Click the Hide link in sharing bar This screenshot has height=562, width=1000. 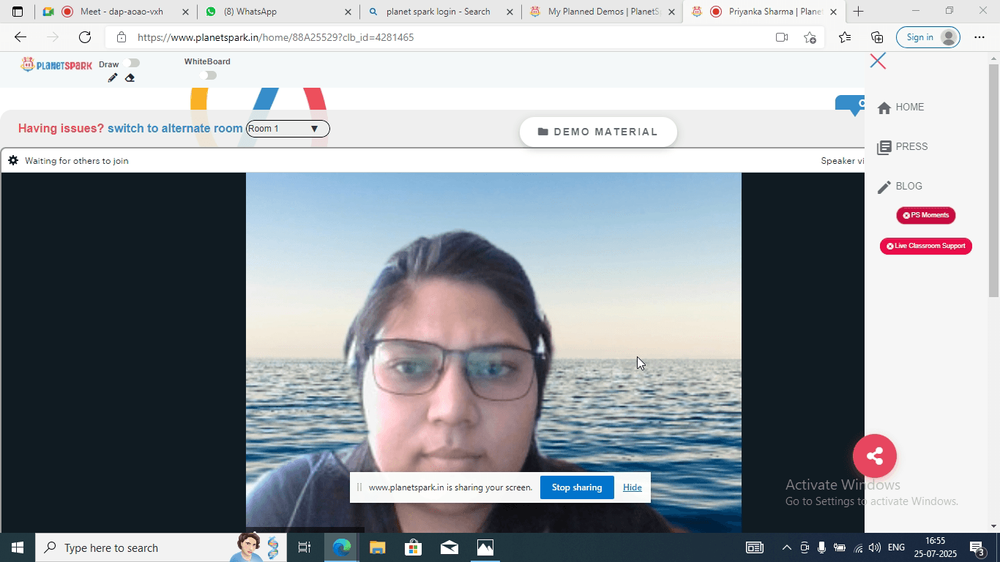click(632, 487)
